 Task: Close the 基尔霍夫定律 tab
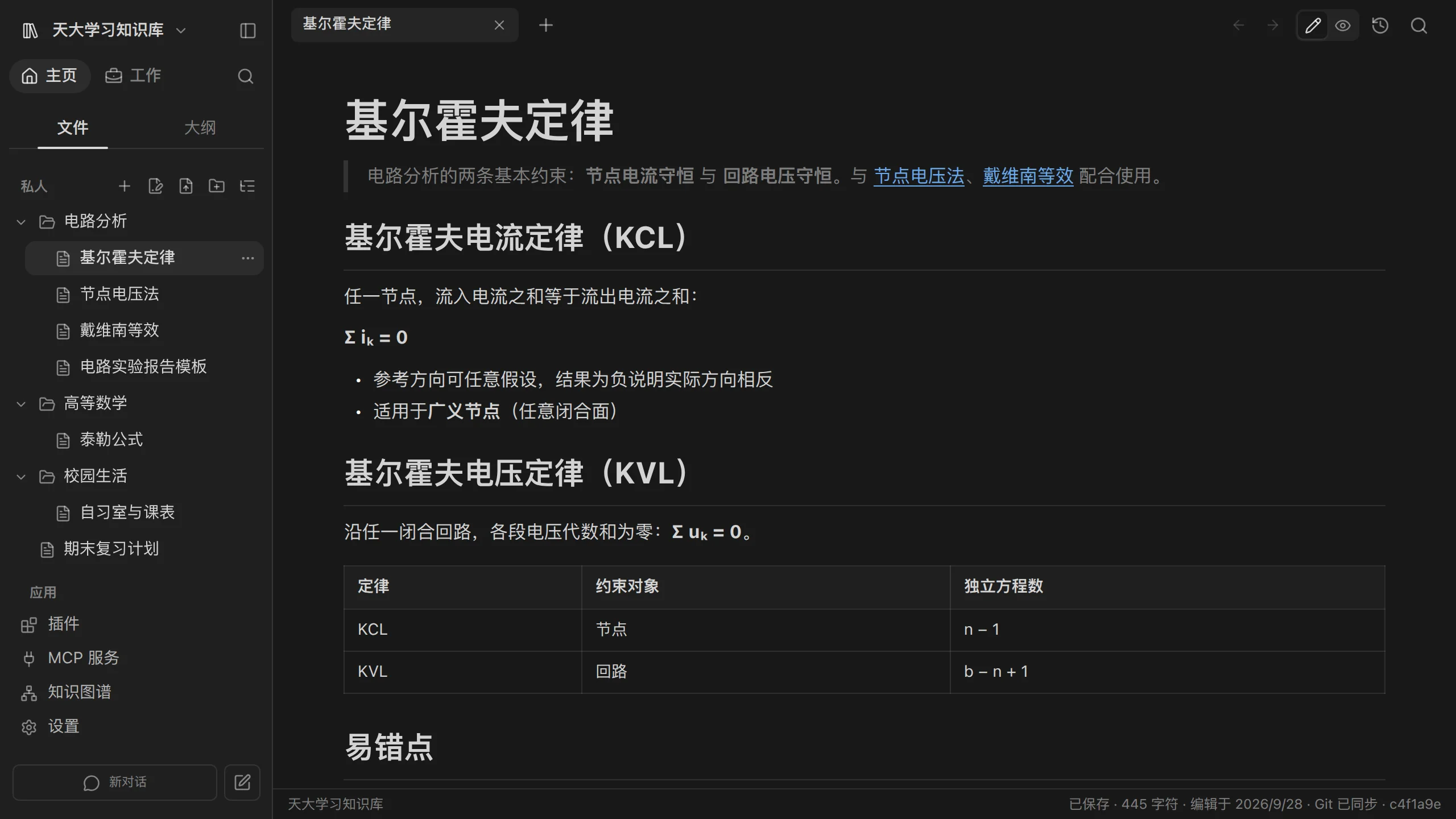point(499,25)
